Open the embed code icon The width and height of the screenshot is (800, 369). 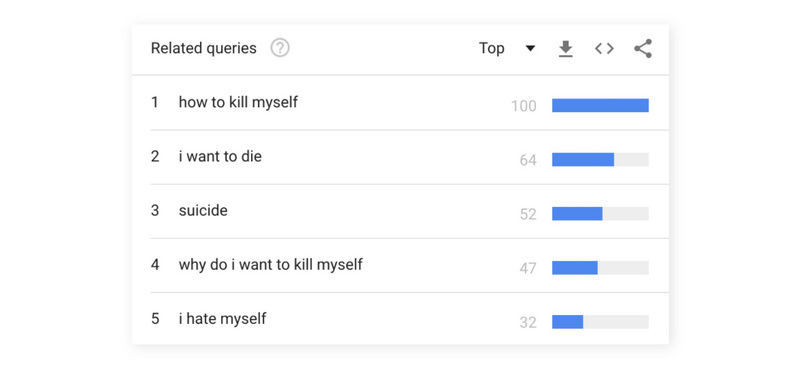[604, 49]
